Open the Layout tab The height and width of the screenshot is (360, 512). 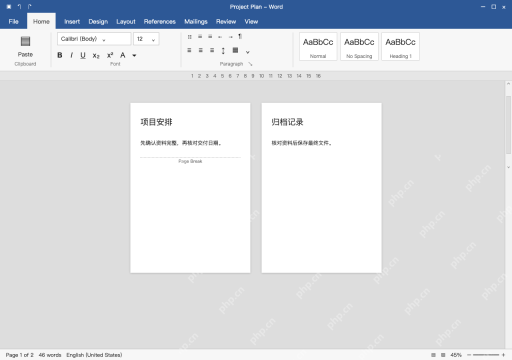(x=126, y=22)
